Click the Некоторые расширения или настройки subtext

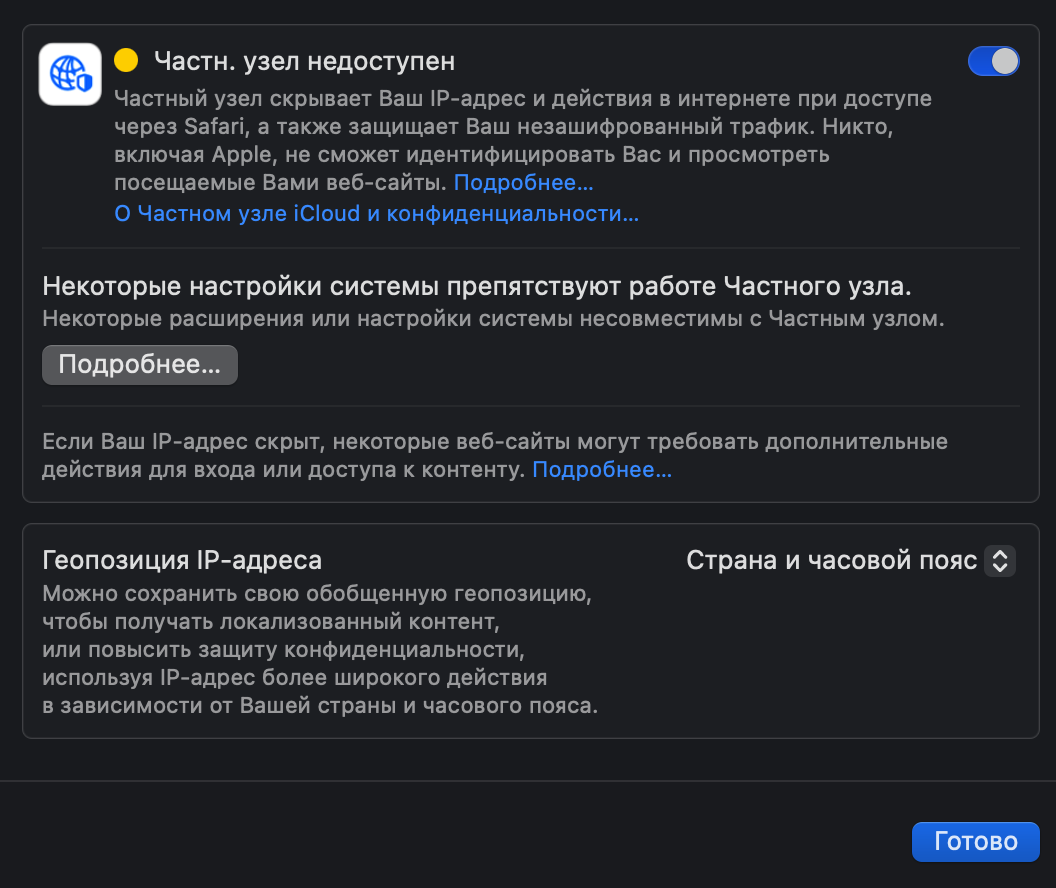point(493,320)
